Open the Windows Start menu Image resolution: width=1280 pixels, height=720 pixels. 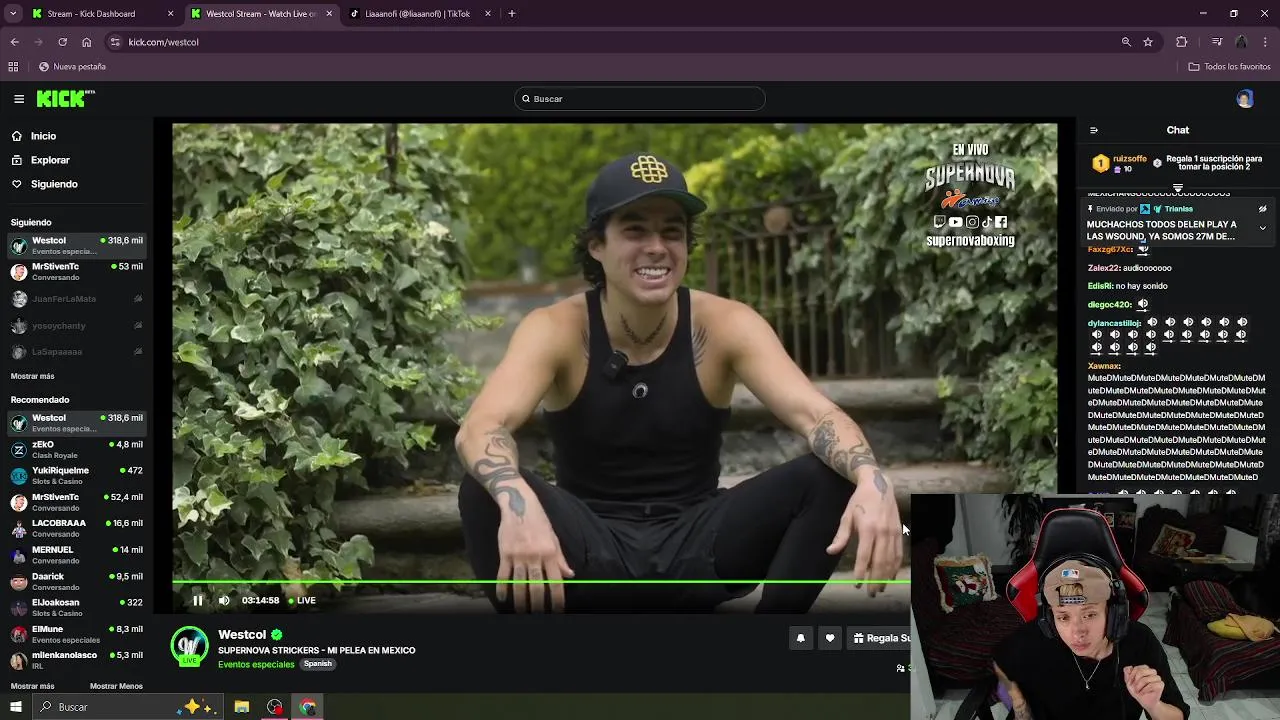coord(15,707)
